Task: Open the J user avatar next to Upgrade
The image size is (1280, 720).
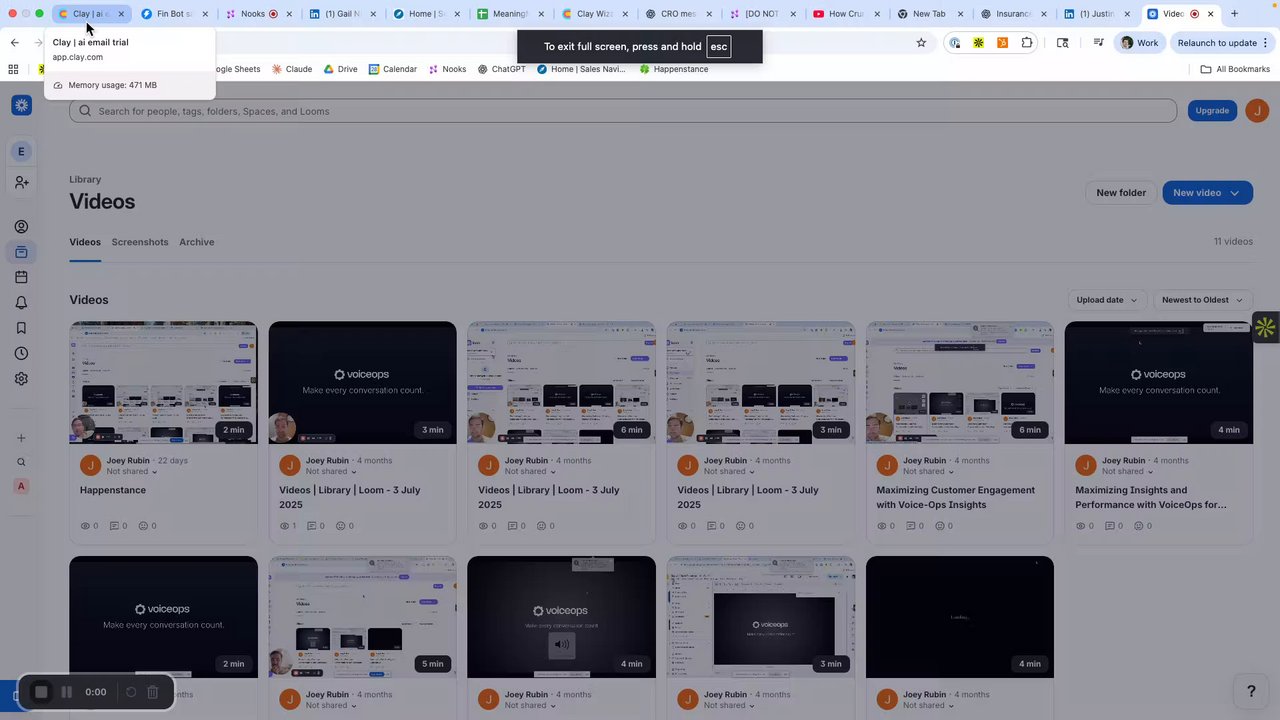Action: (1257, 111)
